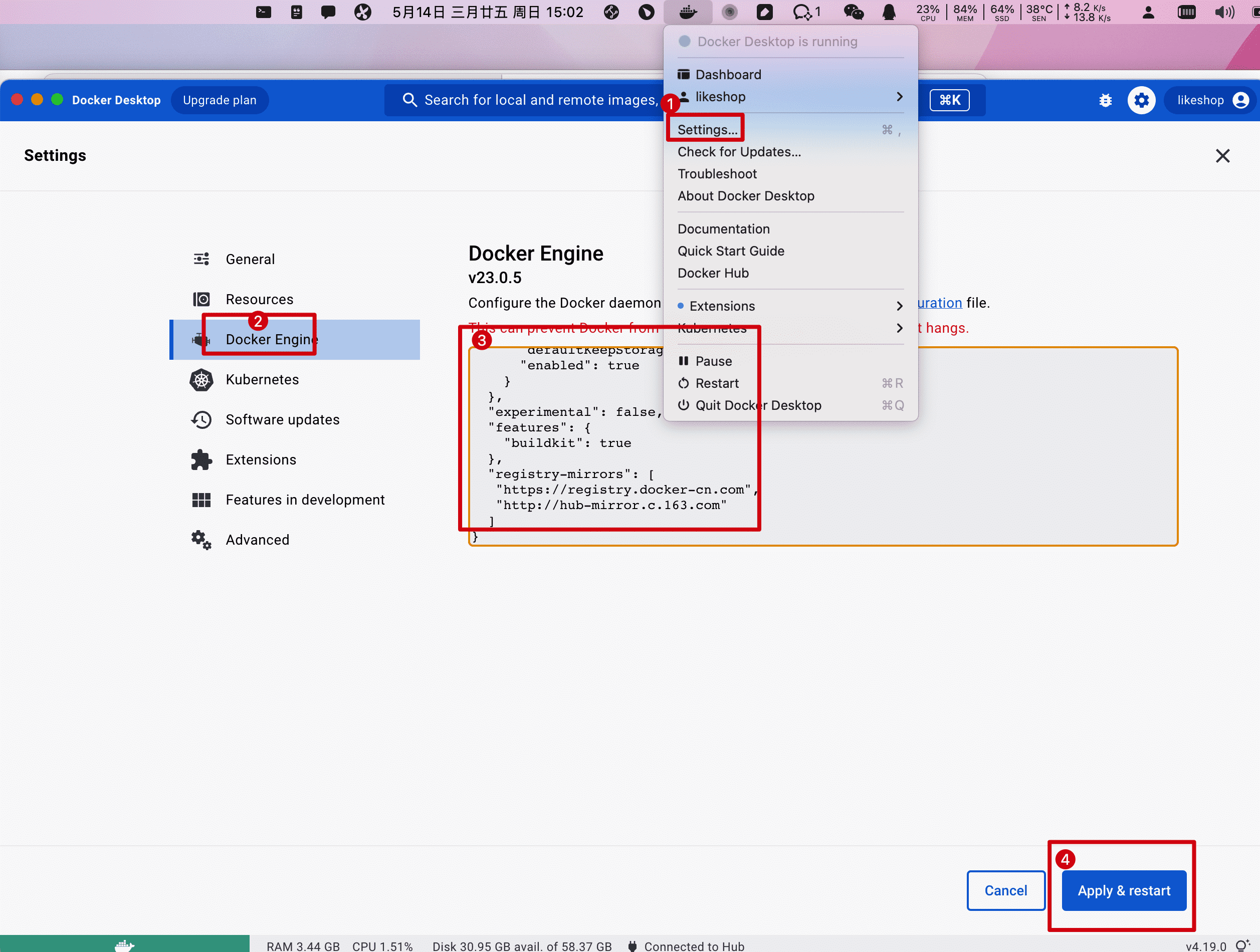Open Quick Start Guide menu entry
Viewport: 1260px width, 952px height.
point(790,251)
